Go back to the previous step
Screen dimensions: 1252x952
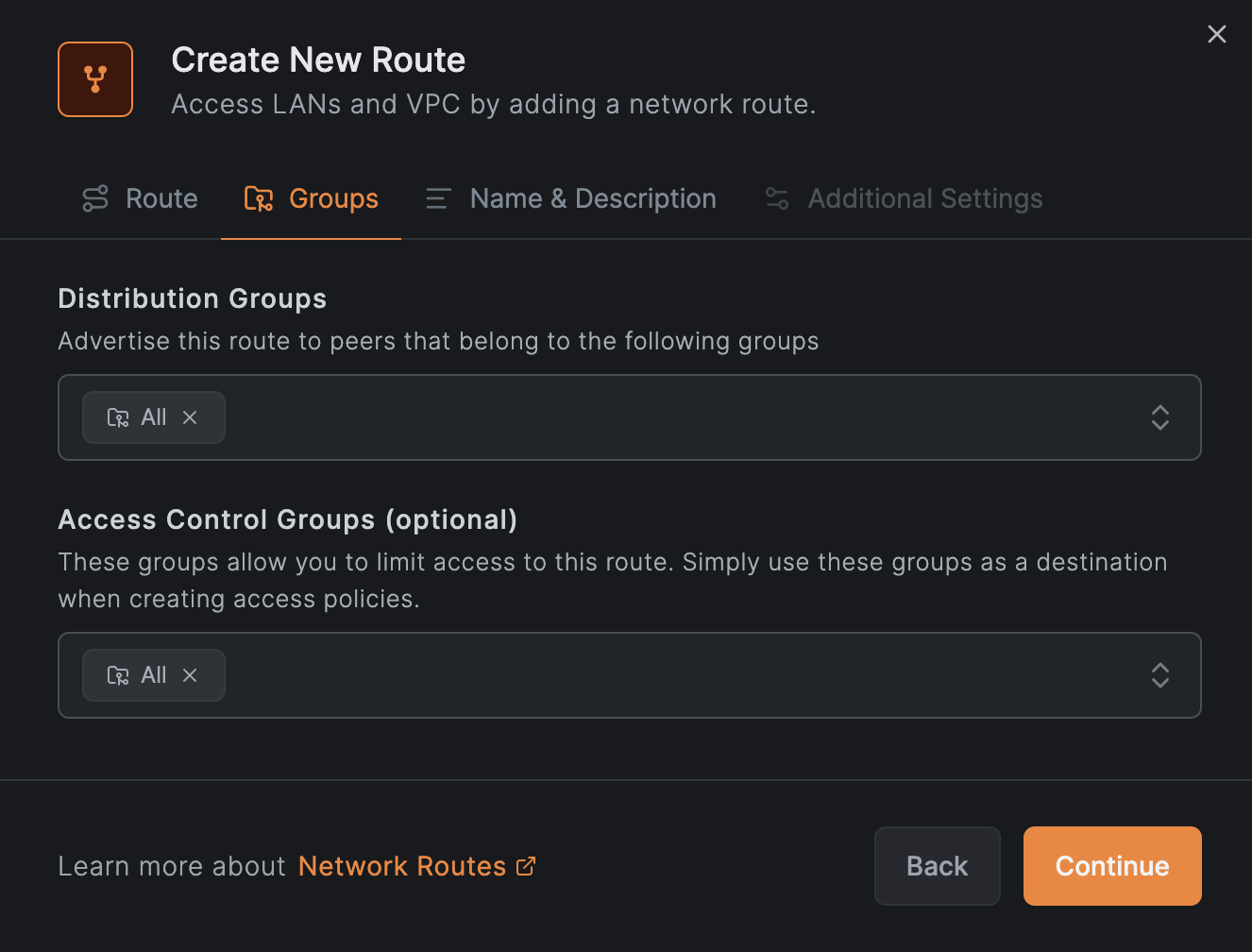[937, 866]
